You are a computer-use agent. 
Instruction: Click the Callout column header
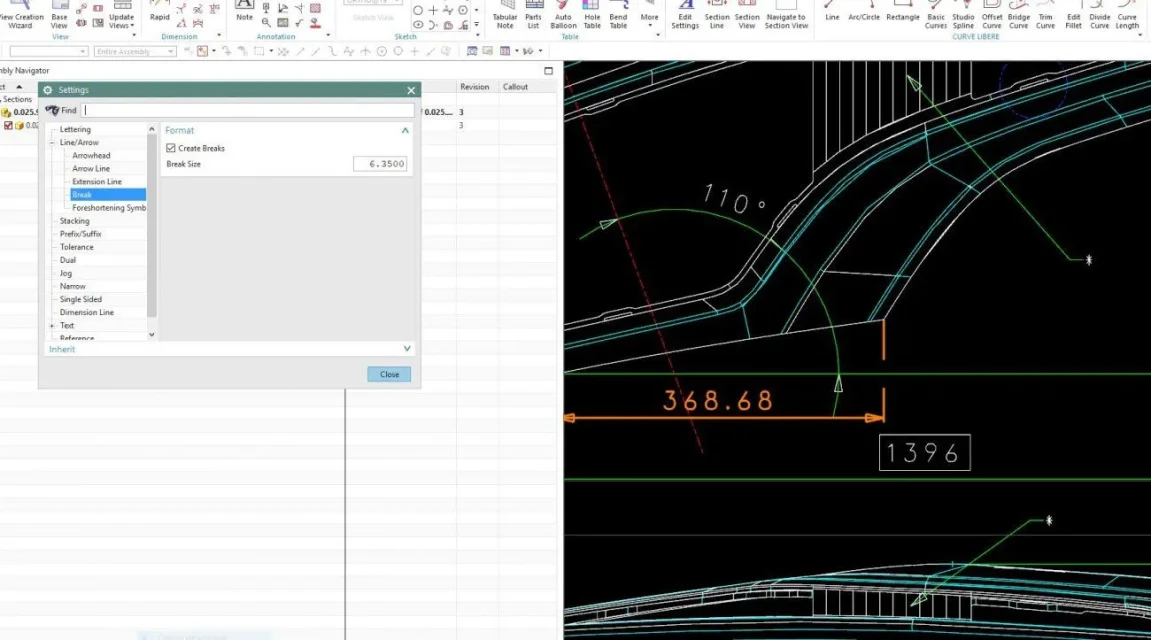pyautogui.click(x=515, y=87)
